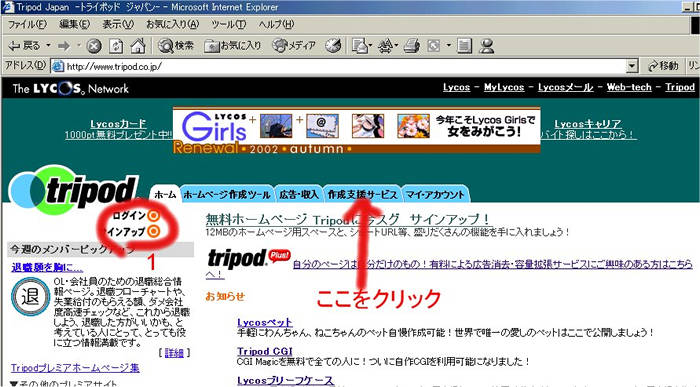Click the History toolbar icon

click(x=333, y=46)
